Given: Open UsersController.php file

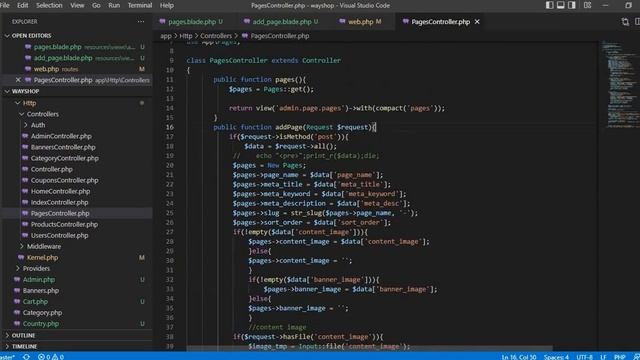Looking at the screenshot, I should (77, 236).
